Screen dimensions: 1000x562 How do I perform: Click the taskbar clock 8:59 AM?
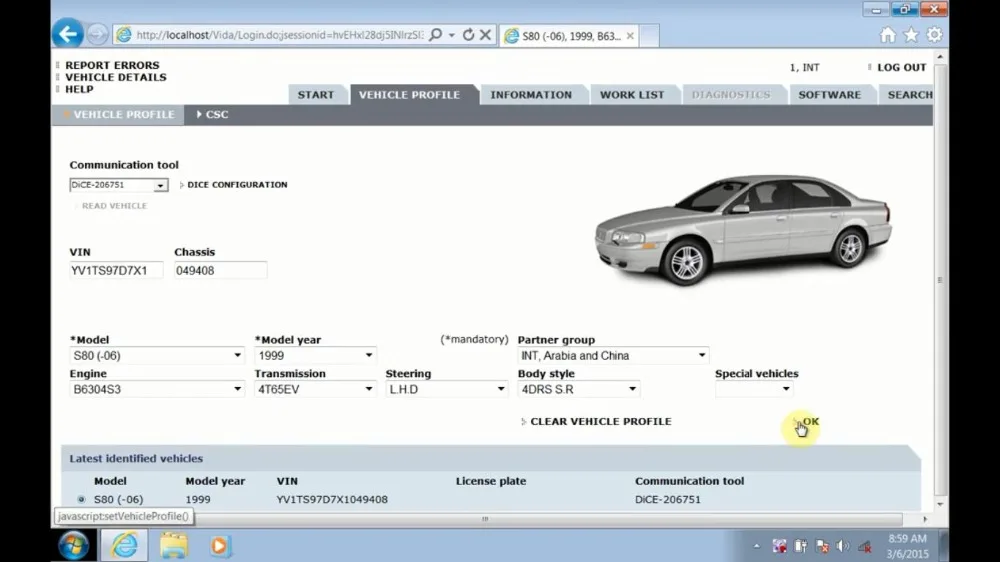click(907, 539)
